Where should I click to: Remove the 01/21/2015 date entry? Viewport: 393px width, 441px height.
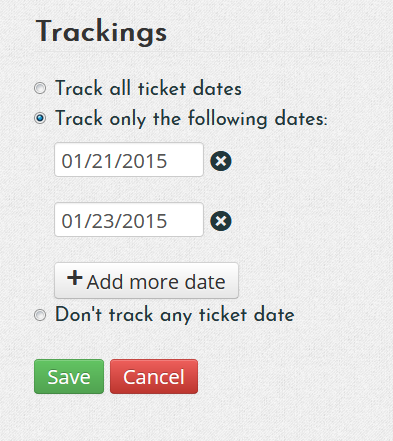(x=221, y=161)
